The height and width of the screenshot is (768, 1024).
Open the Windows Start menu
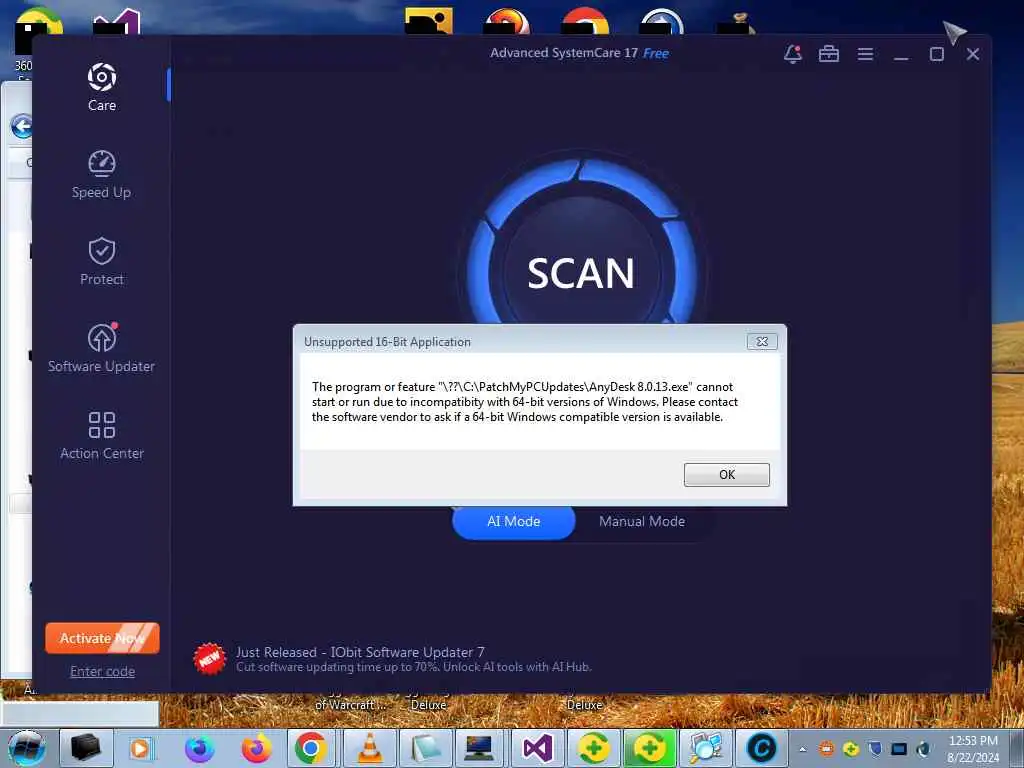pos(26,748)
